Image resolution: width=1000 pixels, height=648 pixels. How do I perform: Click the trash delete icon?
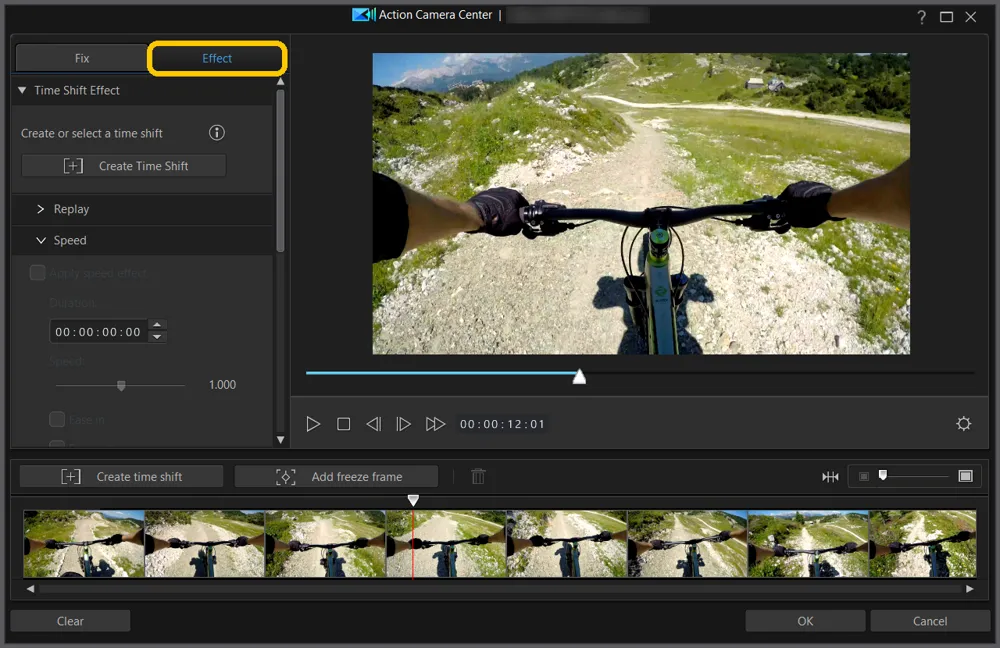[x=478, y=476]
